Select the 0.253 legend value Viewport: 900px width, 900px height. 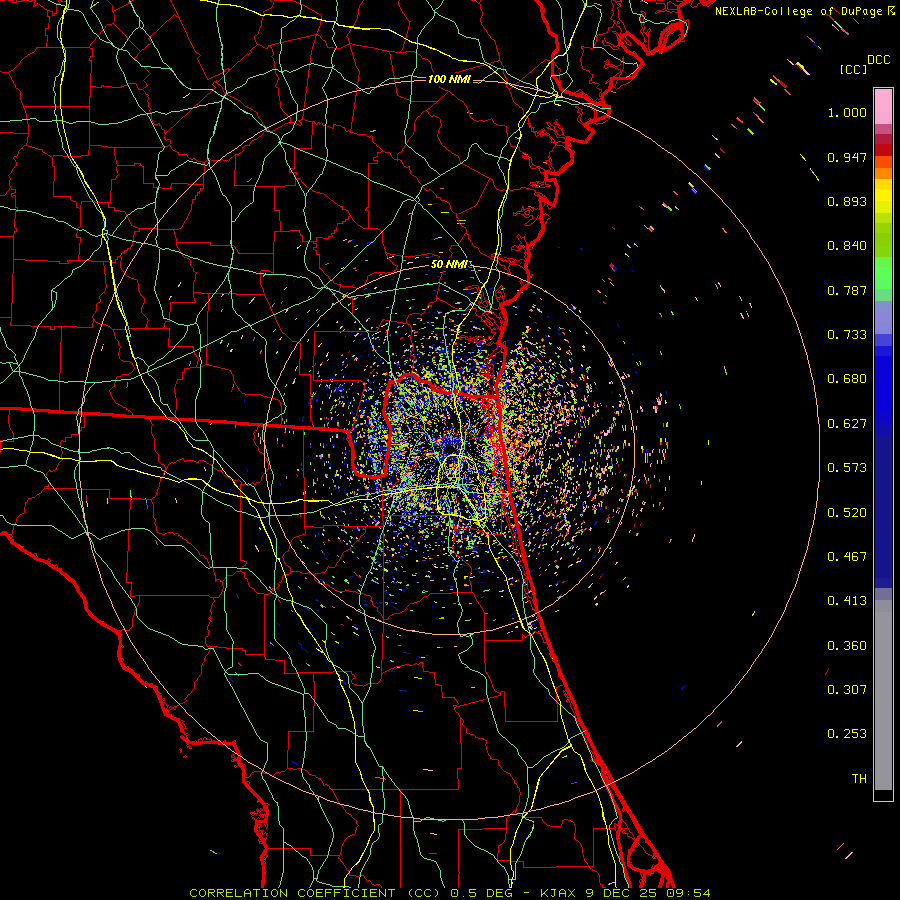[847, 734]
